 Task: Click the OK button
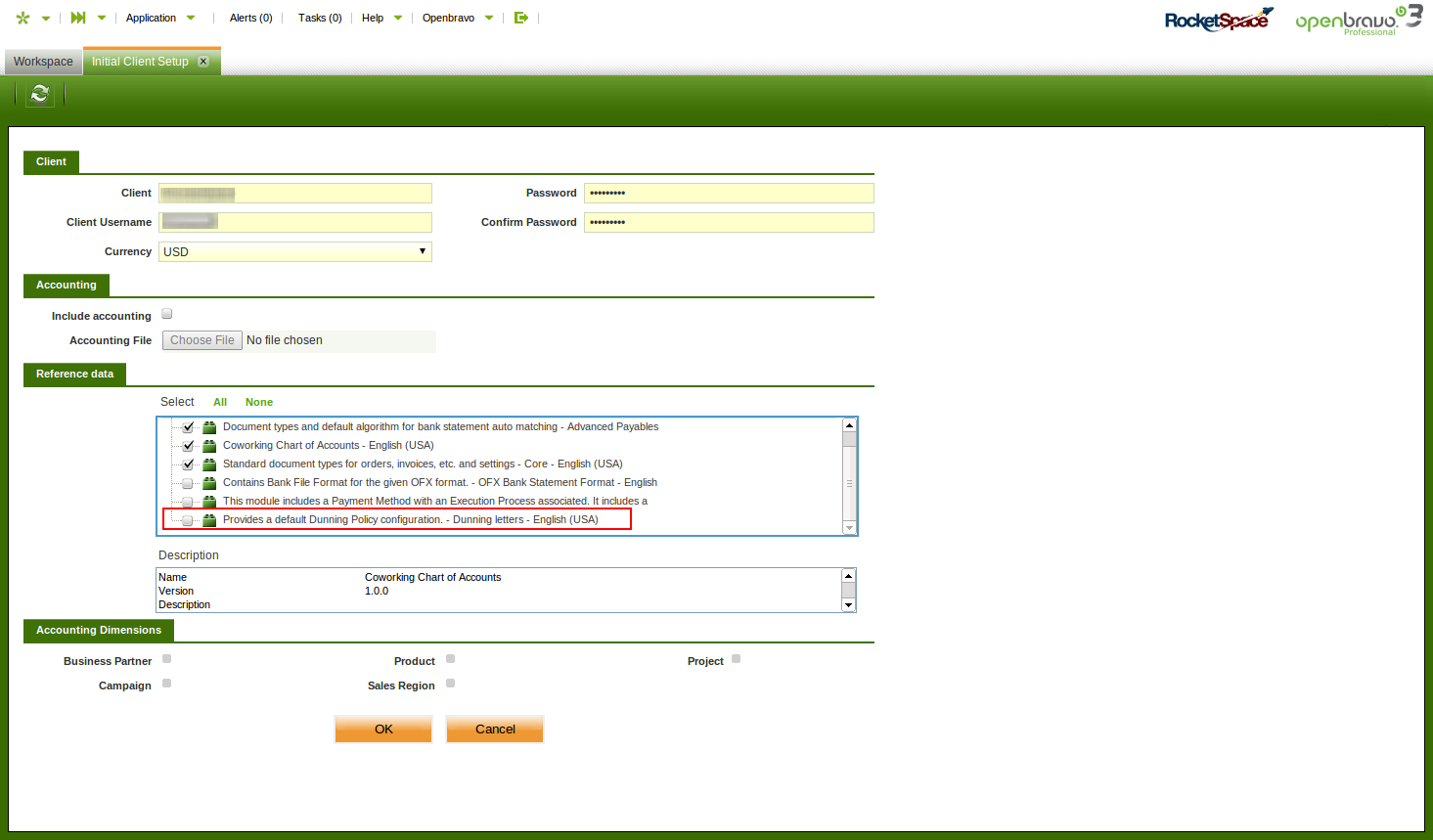(383, 729)
